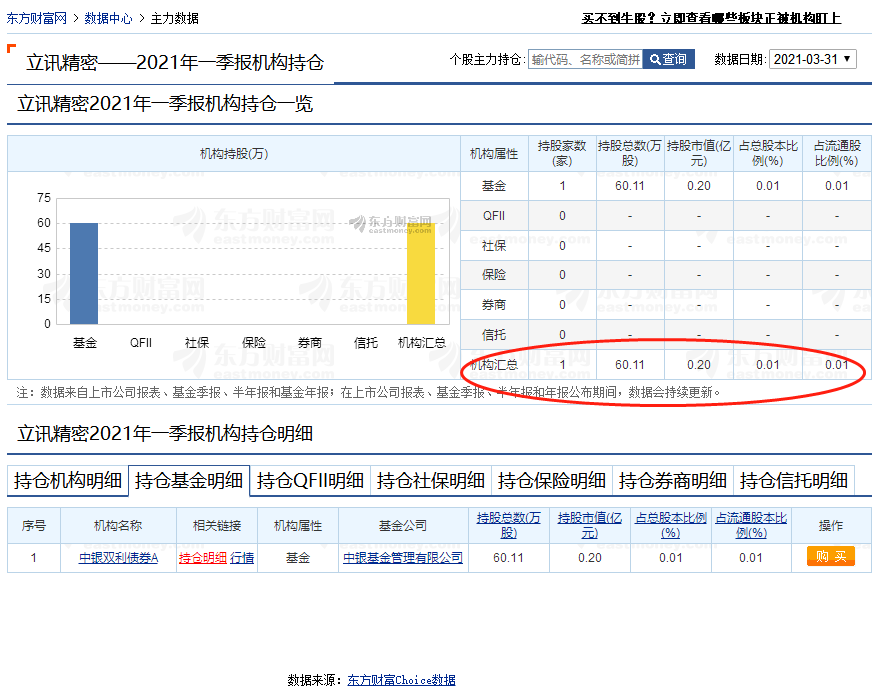Click the 买不到牛股 promotional banner link

pyautogui.click(x=711, y=18)
